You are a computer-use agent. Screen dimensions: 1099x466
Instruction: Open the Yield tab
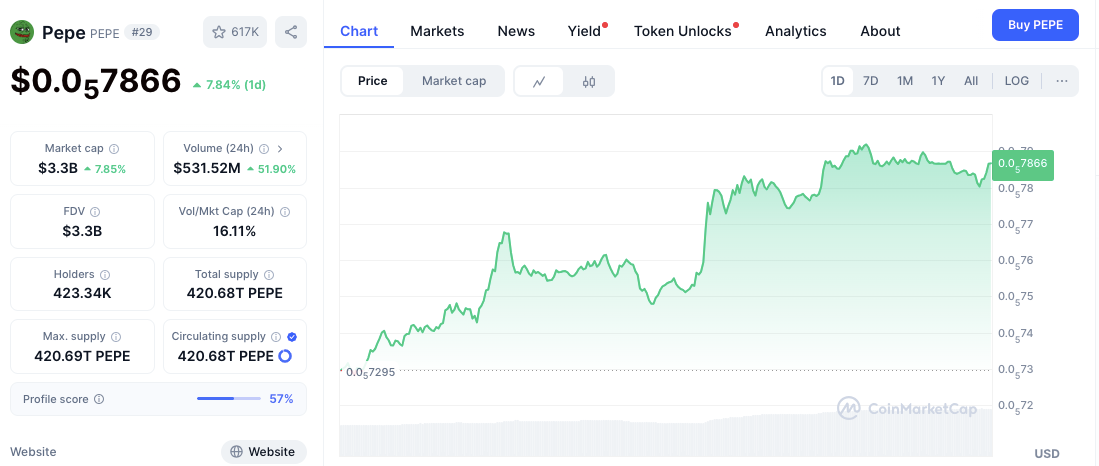pos(585,32)
